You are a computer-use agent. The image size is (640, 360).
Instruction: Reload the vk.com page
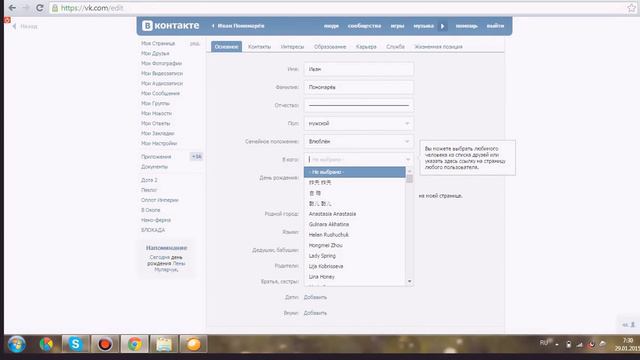[x=40, y=8]
